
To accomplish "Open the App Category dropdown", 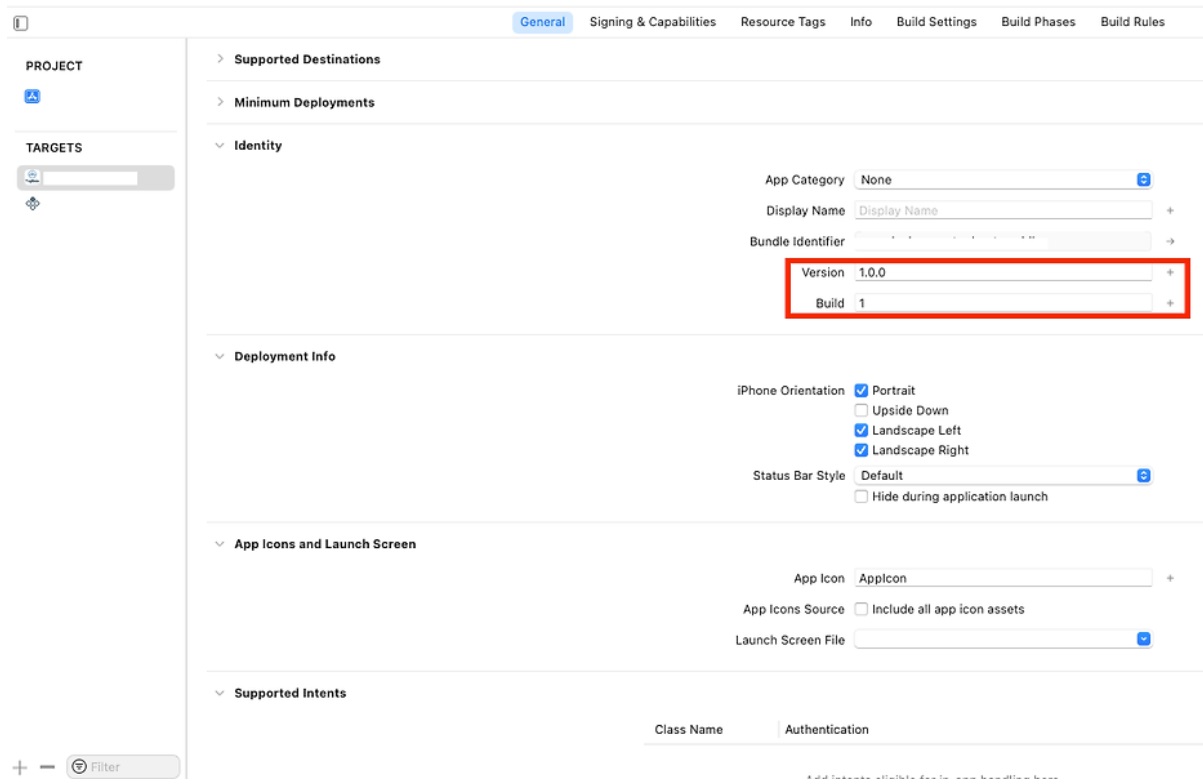I will (x=1004, y=180).
